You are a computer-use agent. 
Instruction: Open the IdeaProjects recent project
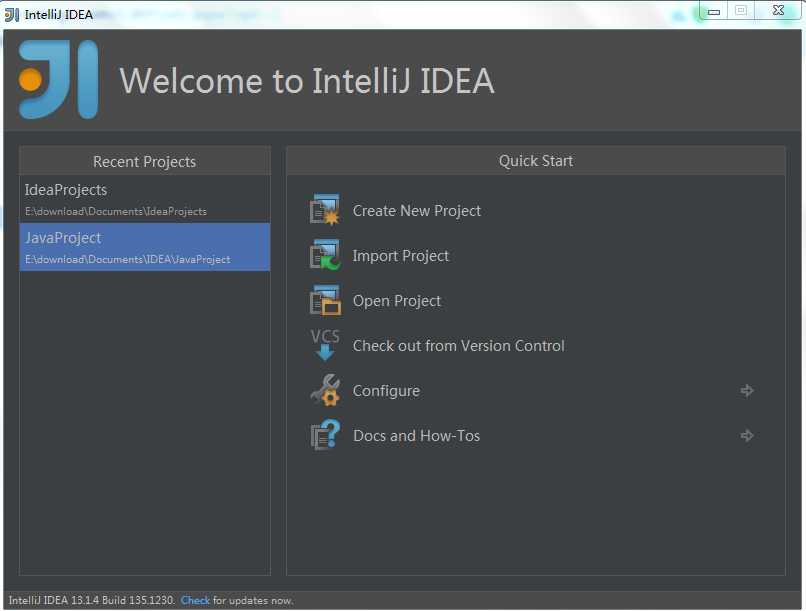click(145, 199)
